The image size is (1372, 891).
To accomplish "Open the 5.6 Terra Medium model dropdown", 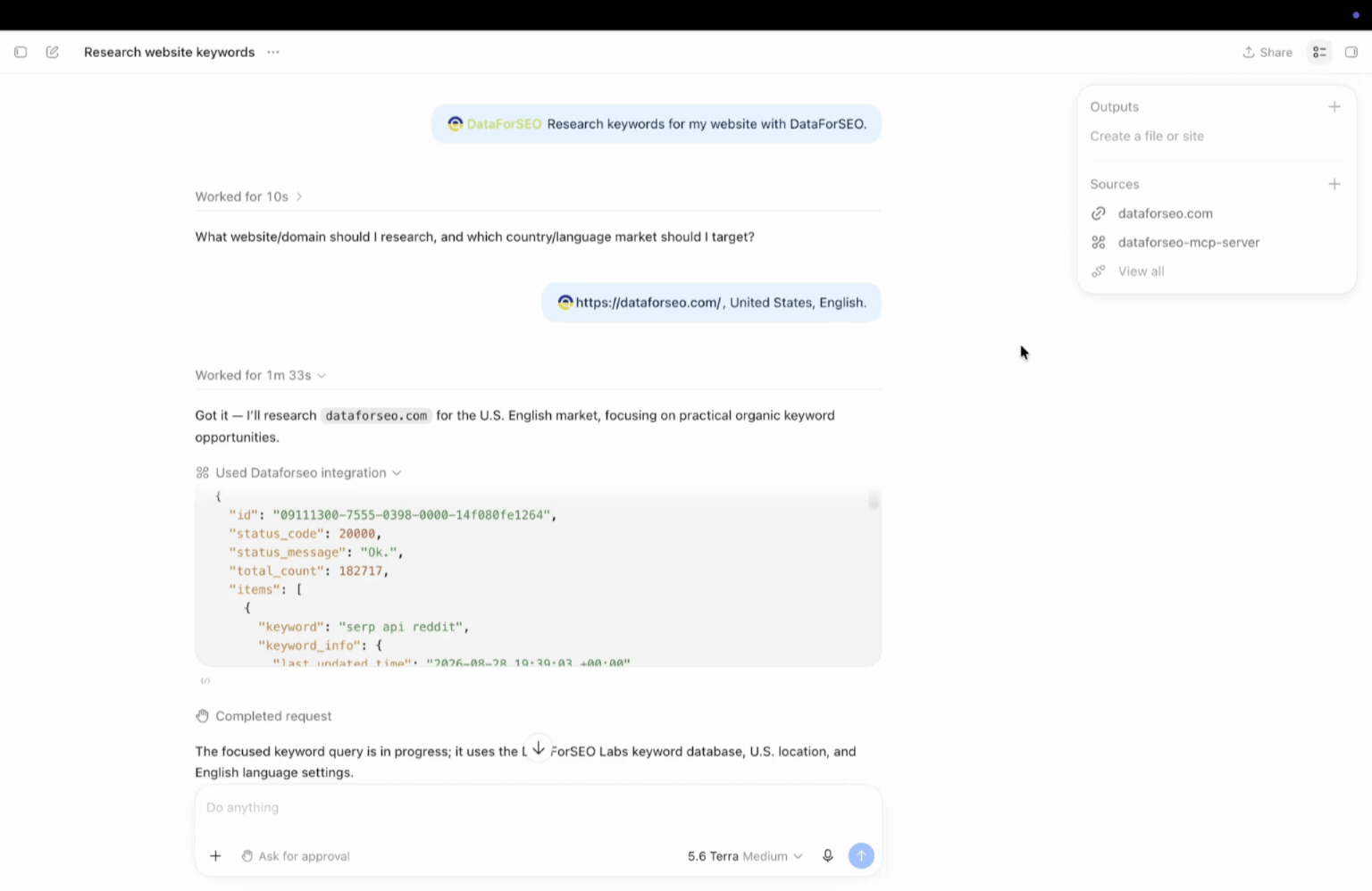I will [x=745, y=856].
